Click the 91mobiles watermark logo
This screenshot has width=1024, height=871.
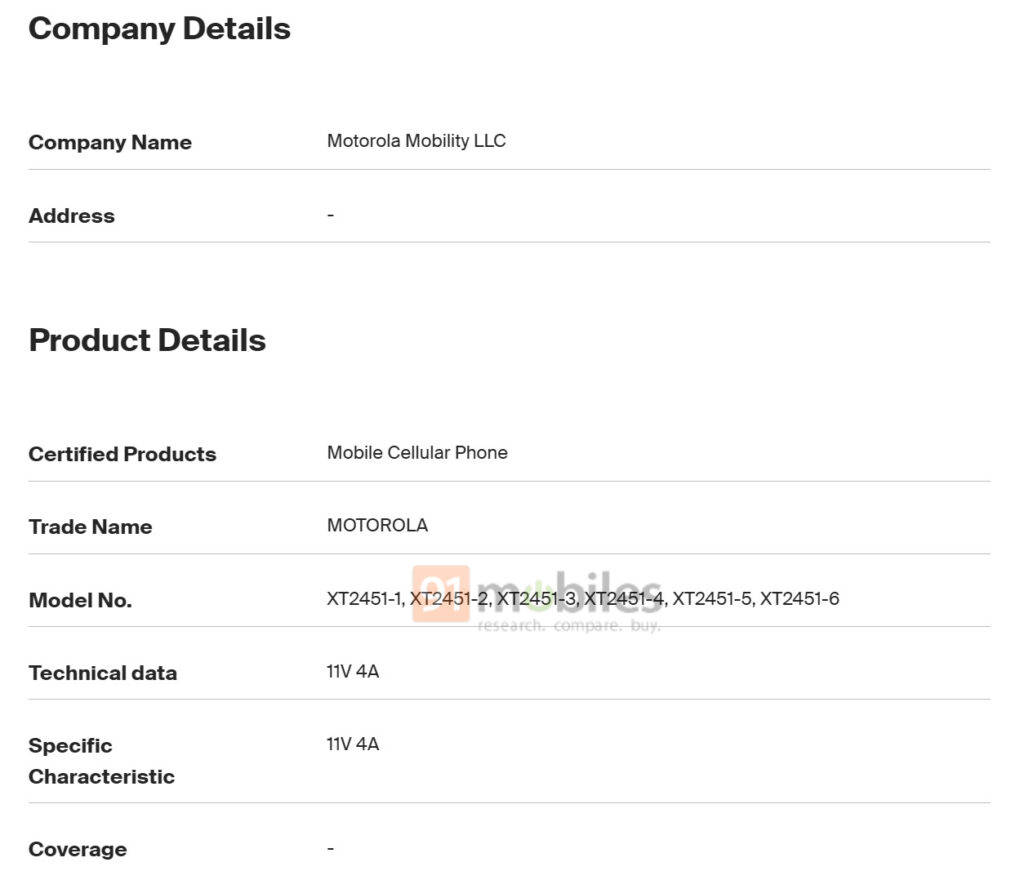538,599
